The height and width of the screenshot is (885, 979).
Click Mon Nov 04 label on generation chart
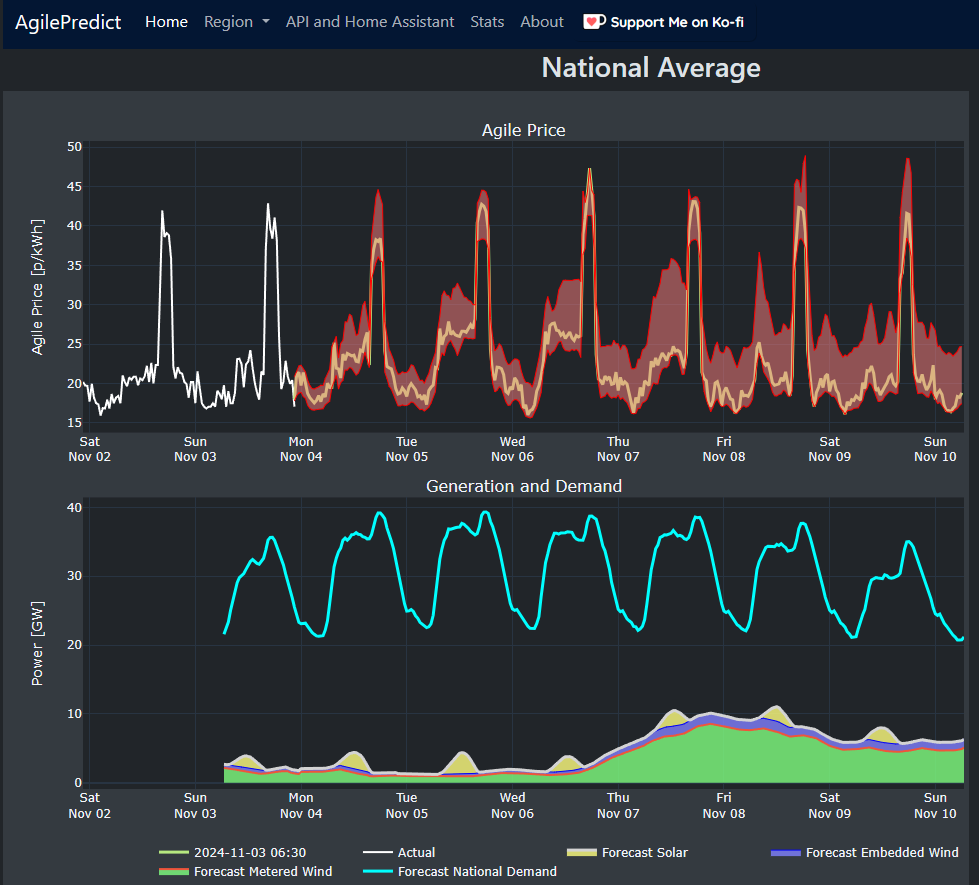[301, 806]
